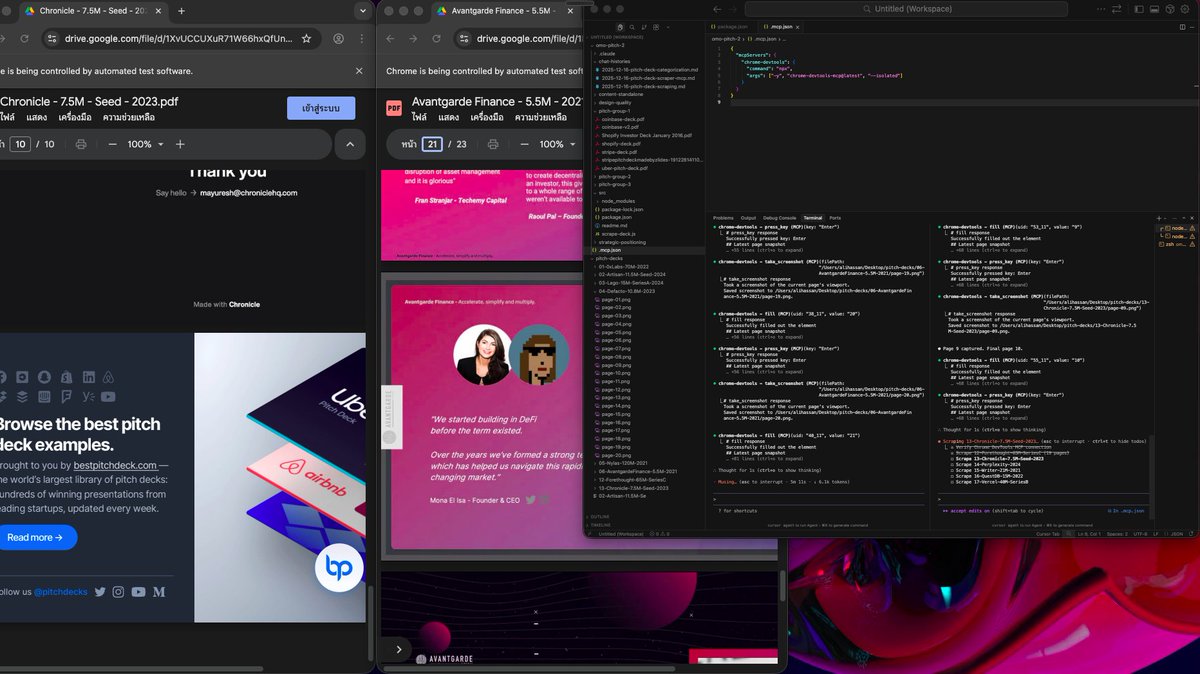Open scrape-deck.js in the file tree
Viewport: 1200px width, 674px height.
[x=645, y=234]
